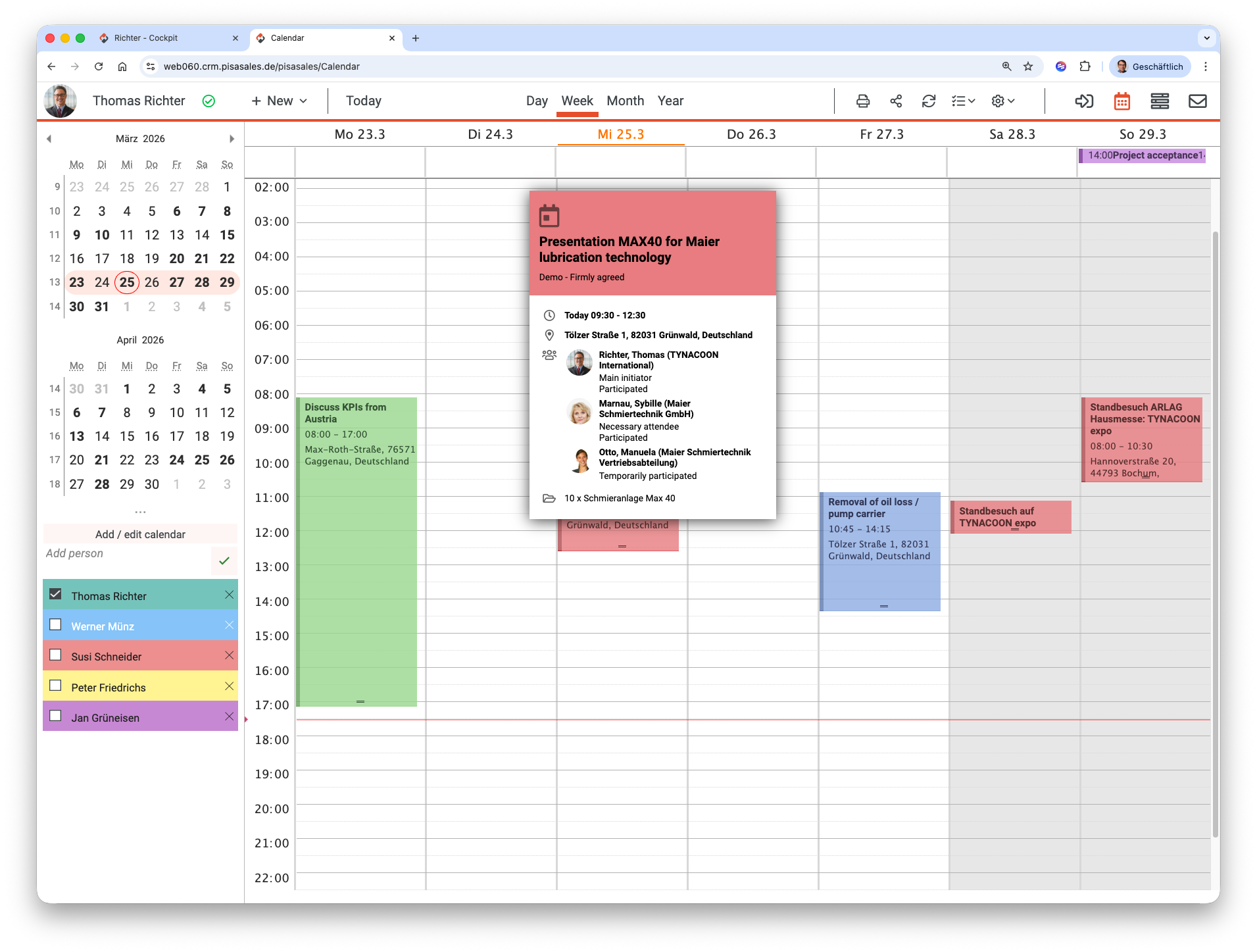Click the Today button
The height and width of the screenshot is (952, 1257).
(x=364, y=101)
